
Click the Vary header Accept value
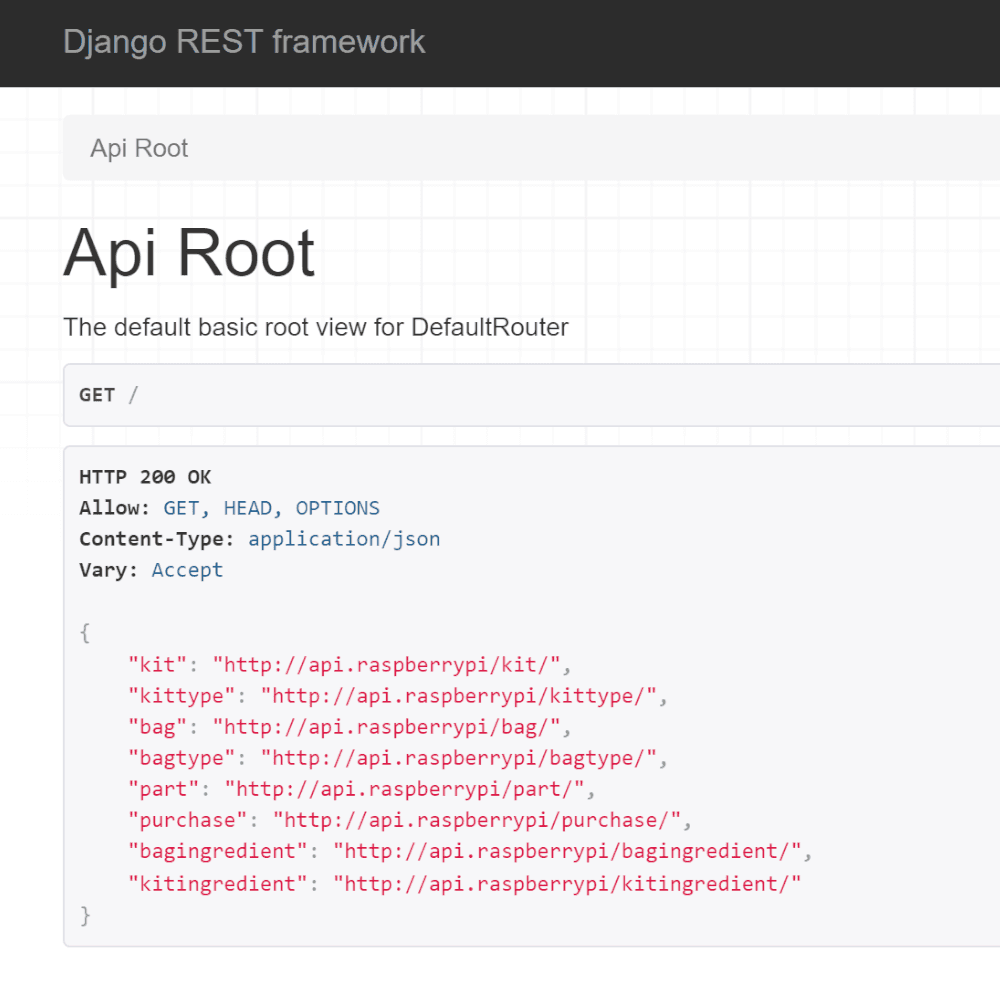click(x=187, y=570)
